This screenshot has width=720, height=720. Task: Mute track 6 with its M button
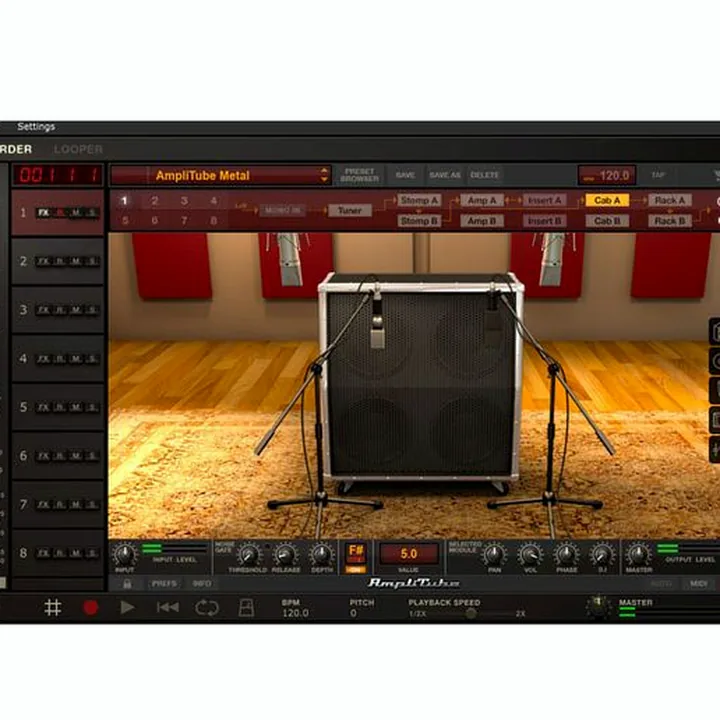pos(76,456)
